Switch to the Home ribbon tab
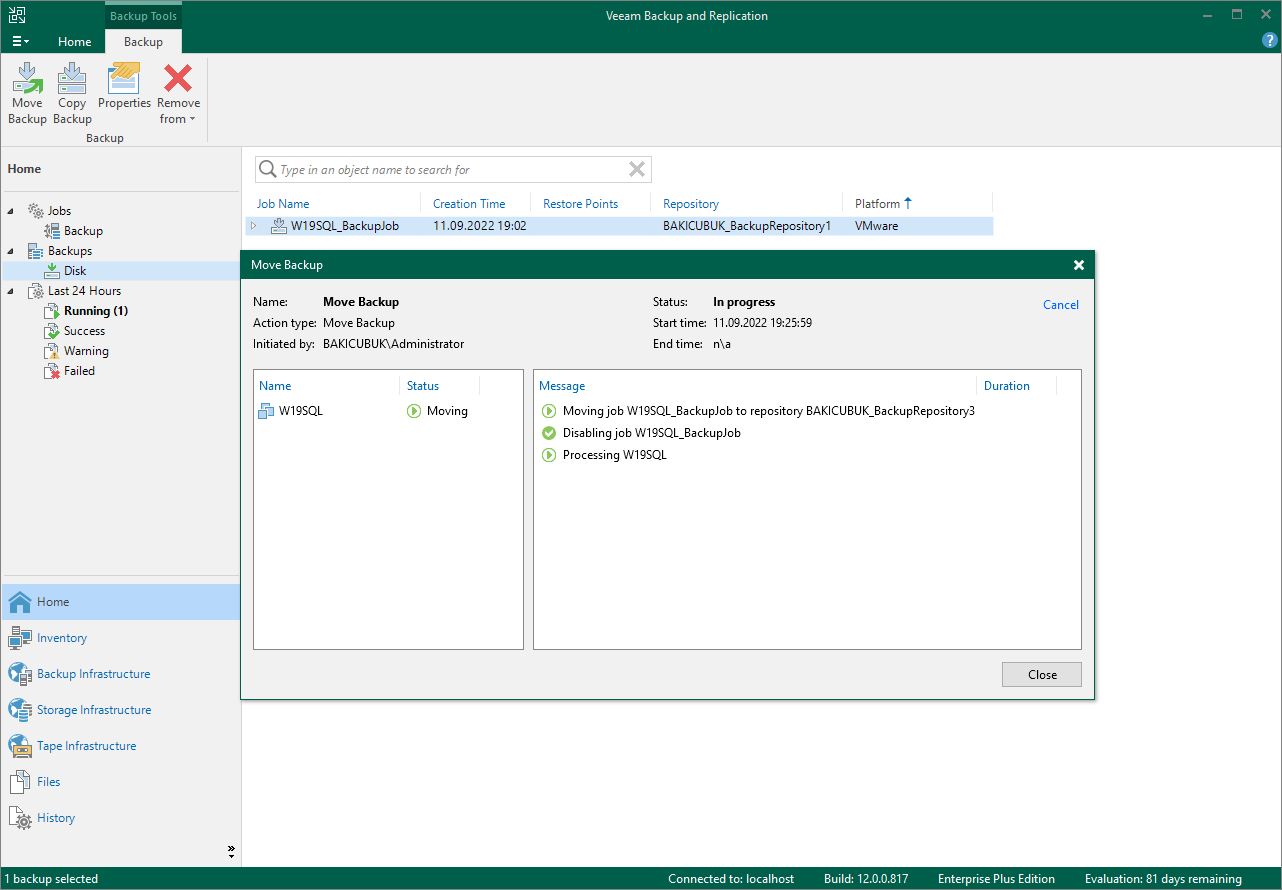 click(x=75, y=42)
